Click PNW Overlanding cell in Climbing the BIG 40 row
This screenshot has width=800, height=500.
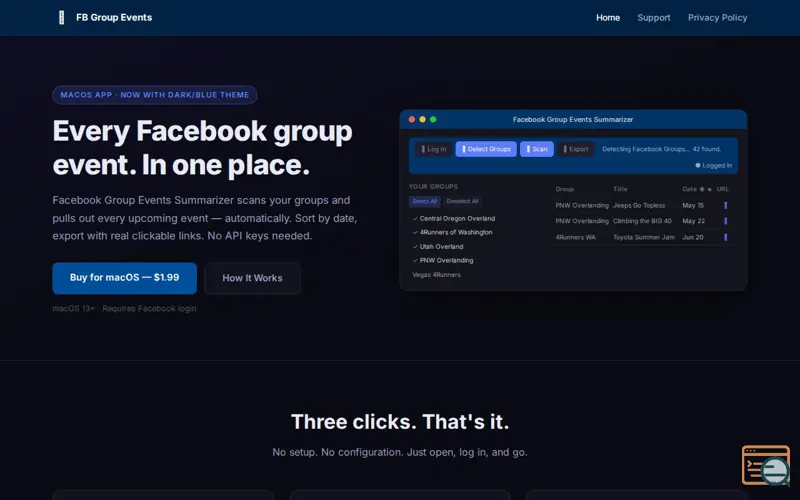[x=582, y=221]
